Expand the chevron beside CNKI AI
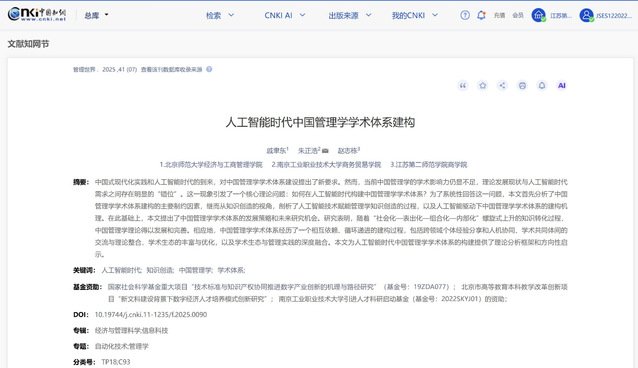638x368 pixels. (x=302, y=15)
